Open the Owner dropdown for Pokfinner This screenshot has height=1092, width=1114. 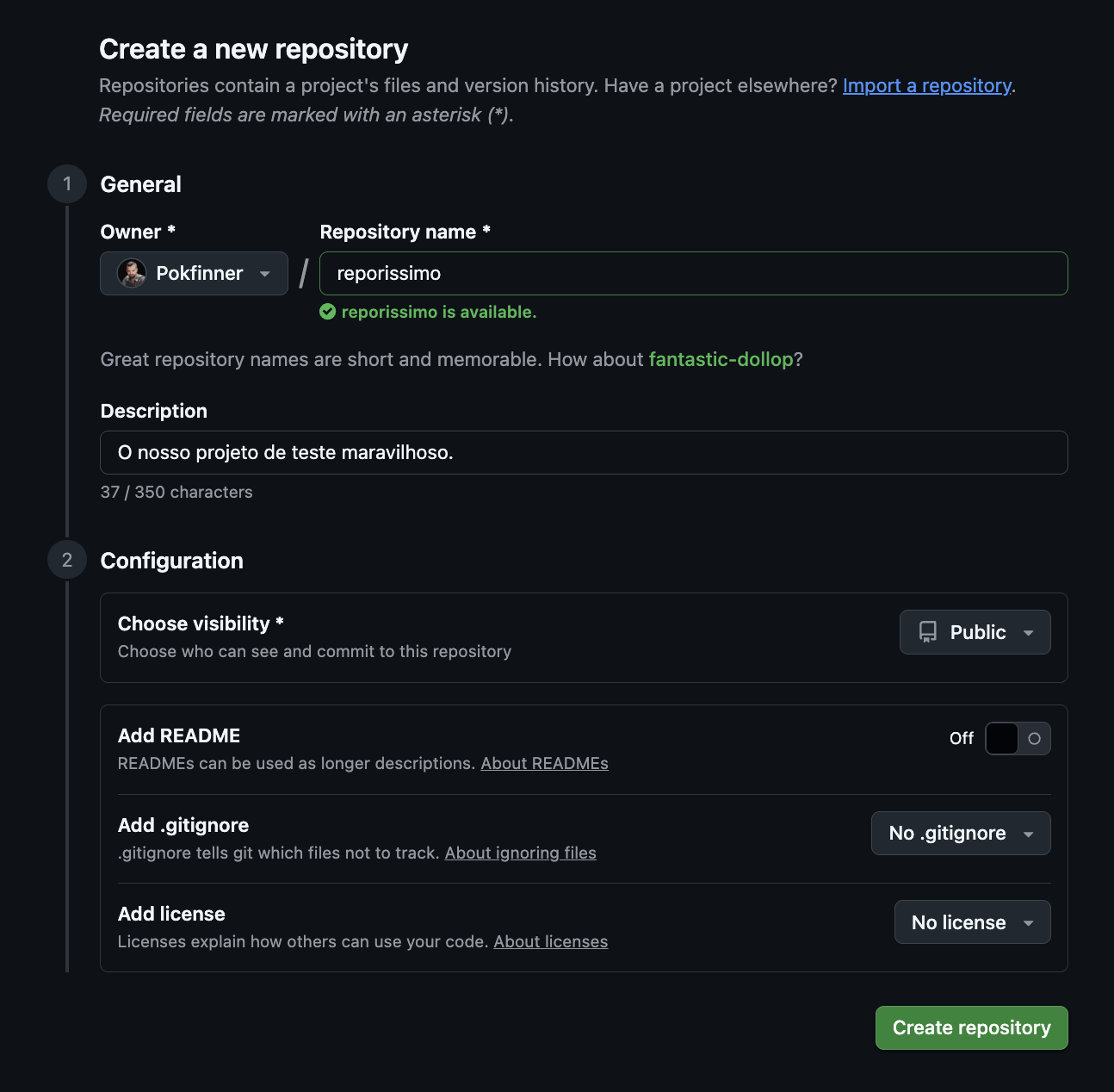(x=194, y=274)
